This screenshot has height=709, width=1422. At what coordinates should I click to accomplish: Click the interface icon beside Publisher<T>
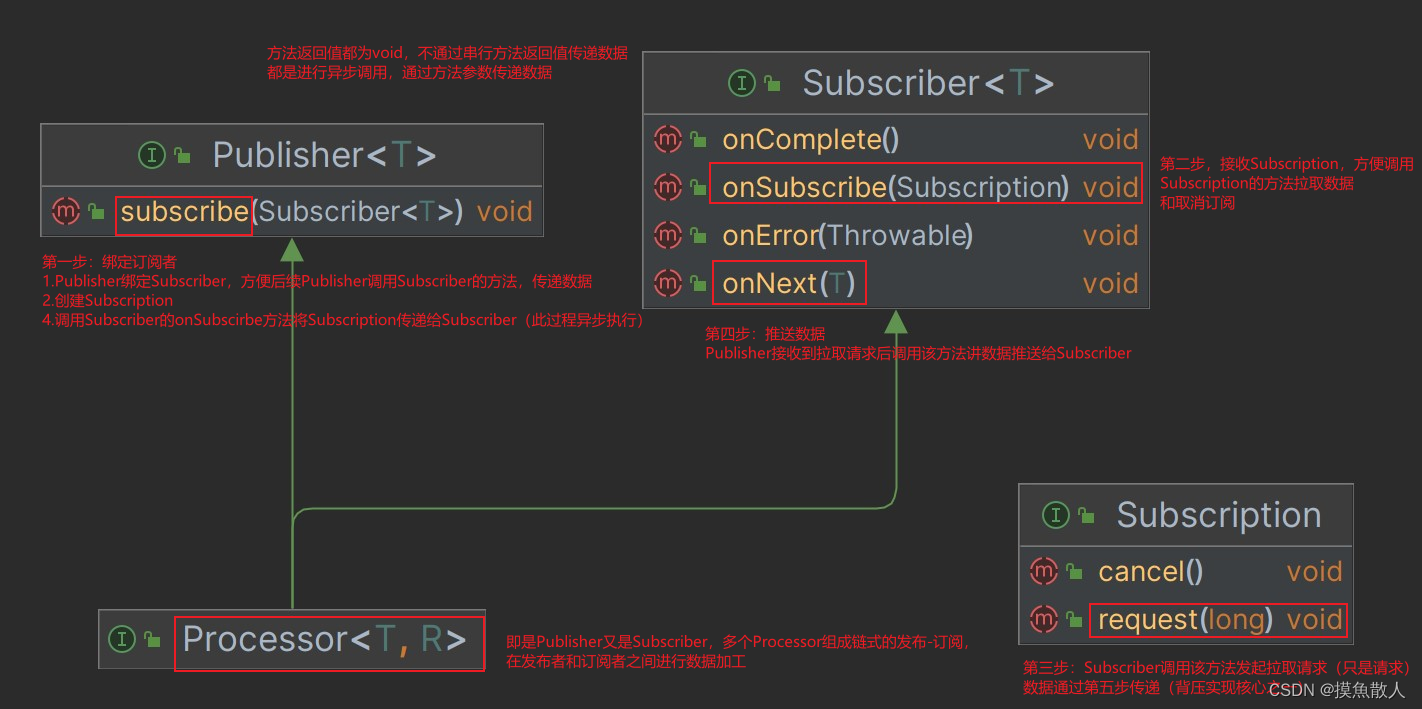tap(151, 155)
